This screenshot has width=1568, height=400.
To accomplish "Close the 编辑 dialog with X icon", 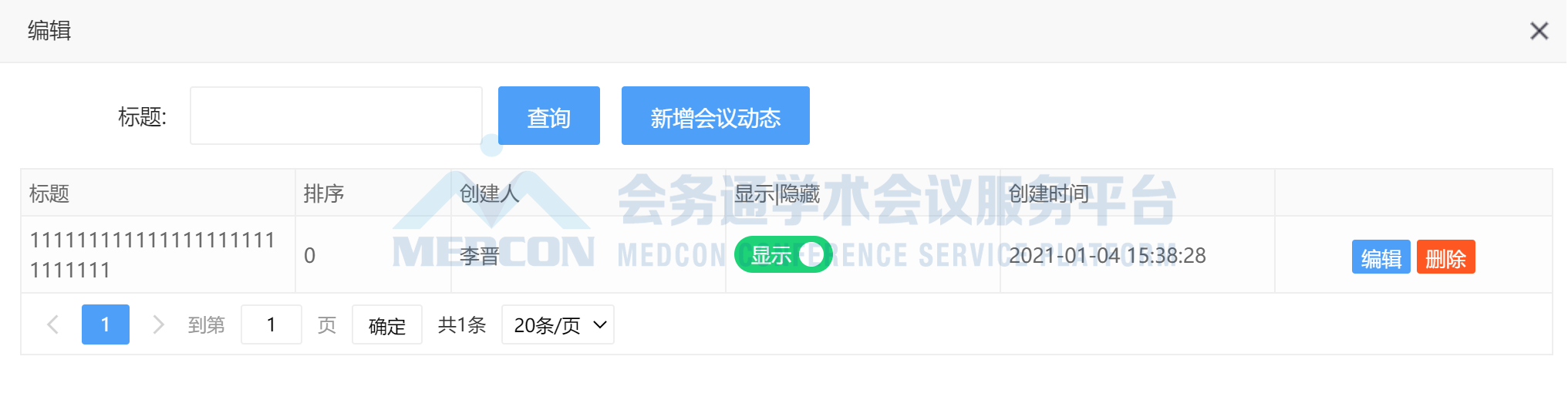I will pyautogui.click(x=1539, y=31).
